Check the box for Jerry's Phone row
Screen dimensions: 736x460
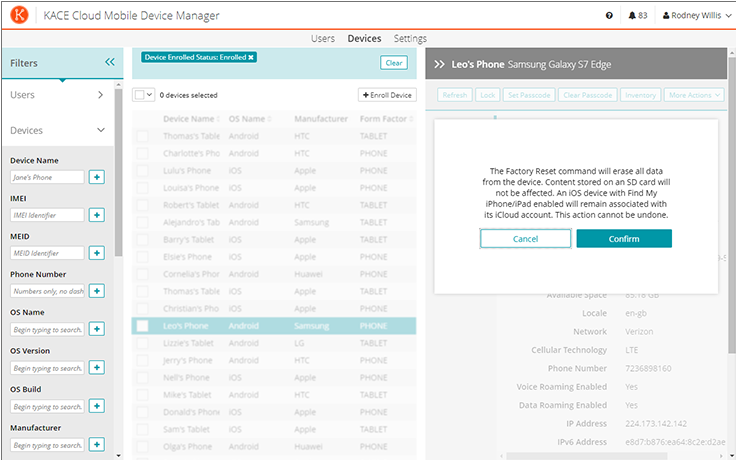click(142, 360)
